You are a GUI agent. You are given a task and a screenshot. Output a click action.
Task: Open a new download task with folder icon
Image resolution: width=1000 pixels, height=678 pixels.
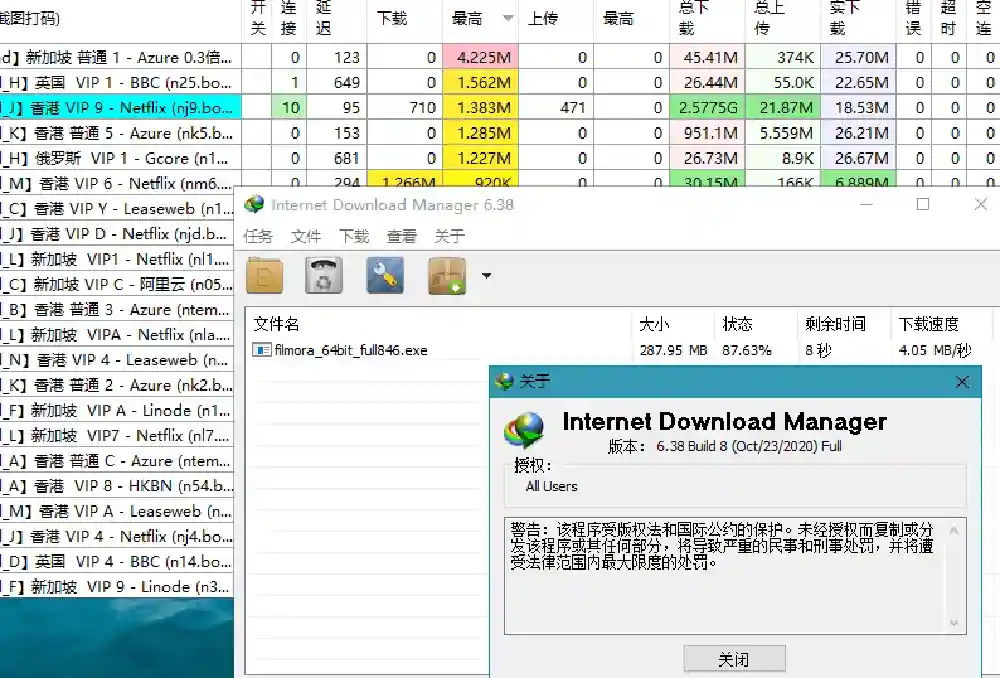[x=264, y=275]
